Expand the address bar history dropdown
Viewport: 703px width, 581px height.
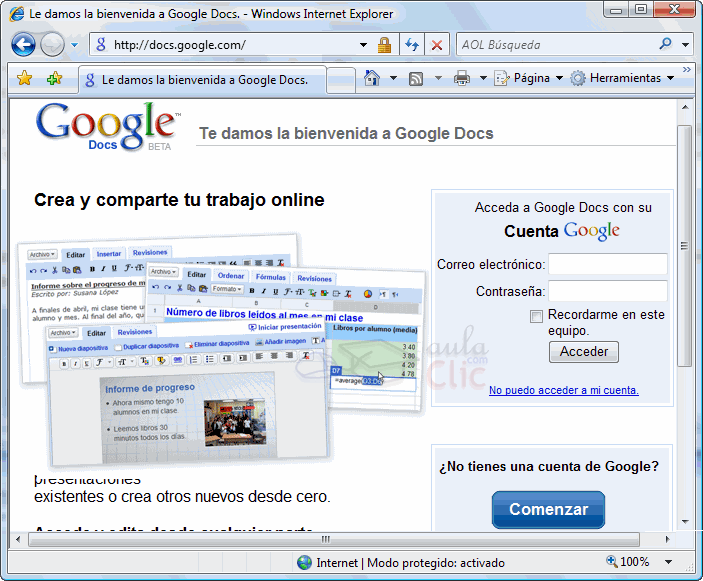pyautogui.click(x=363, y=45)
